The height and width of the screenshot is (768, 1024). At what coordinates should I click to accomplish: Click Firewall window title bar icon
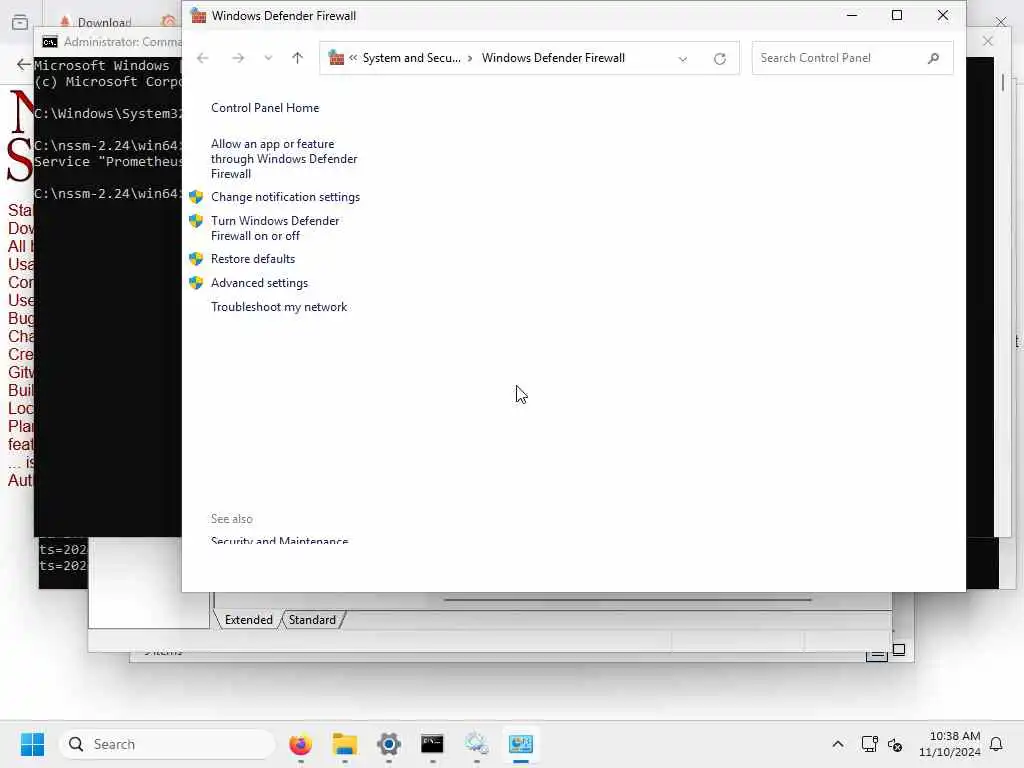click(x=199, y=16)
